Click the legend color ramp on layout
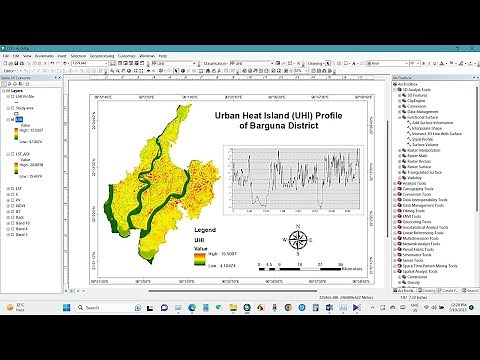Image resolution: width=480 pixels, height=360 pixels. point(200,260)
